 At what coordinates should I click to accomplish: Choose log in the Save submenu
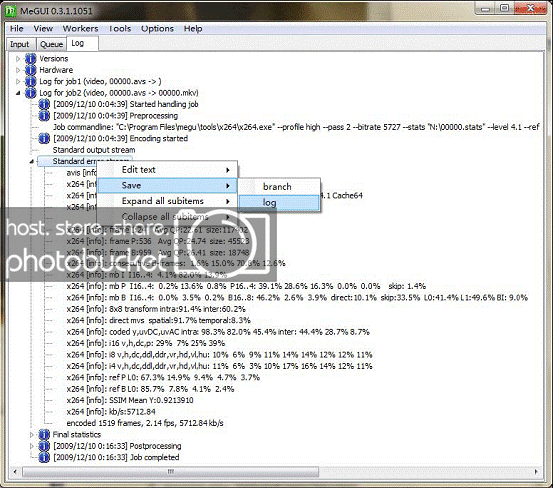(x=279, y=203)
